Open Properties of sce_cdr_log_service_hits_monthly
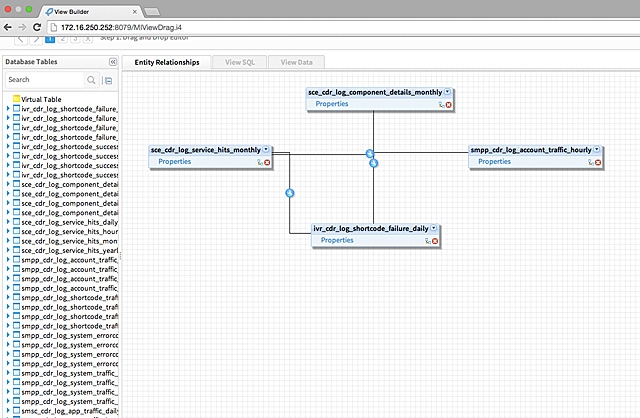Screen dimensions: 640x418 [x=174, y=162]
